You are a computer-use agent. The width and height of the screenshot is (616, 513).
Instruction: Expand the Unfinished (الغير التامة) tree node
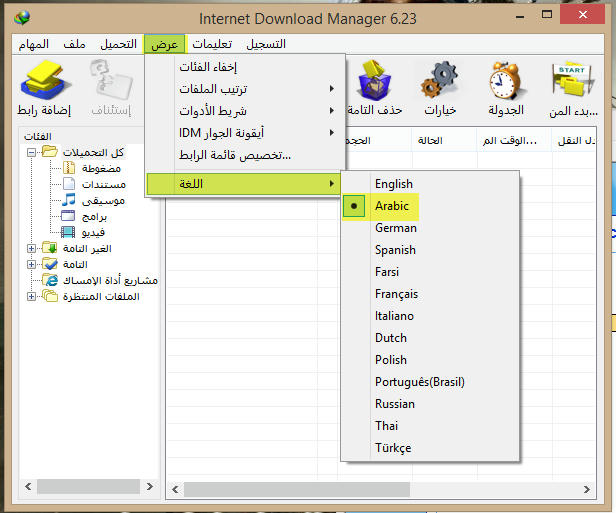click(x=31, y=248)
